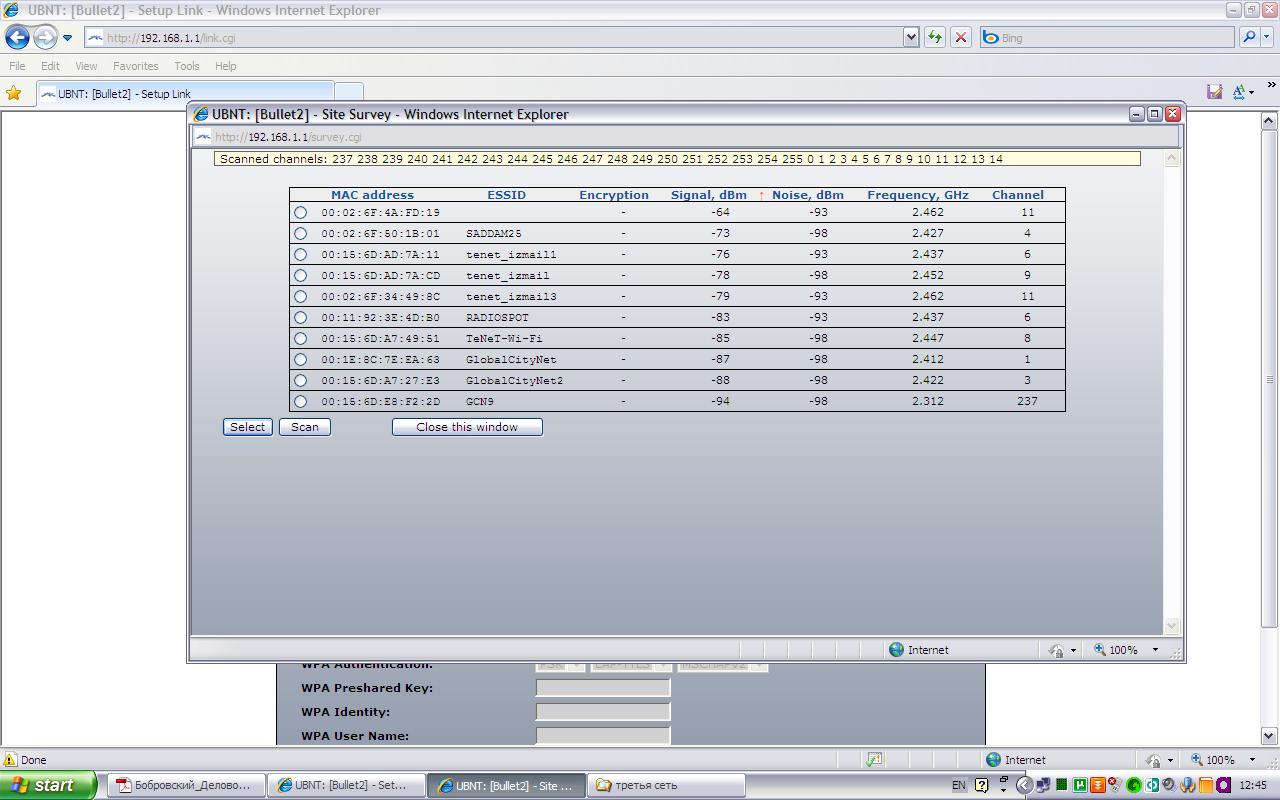The height and width of the screenshot is (800, 1280).
Task: Open the main window zoom level dropdown
Action: coord(1251,760)
